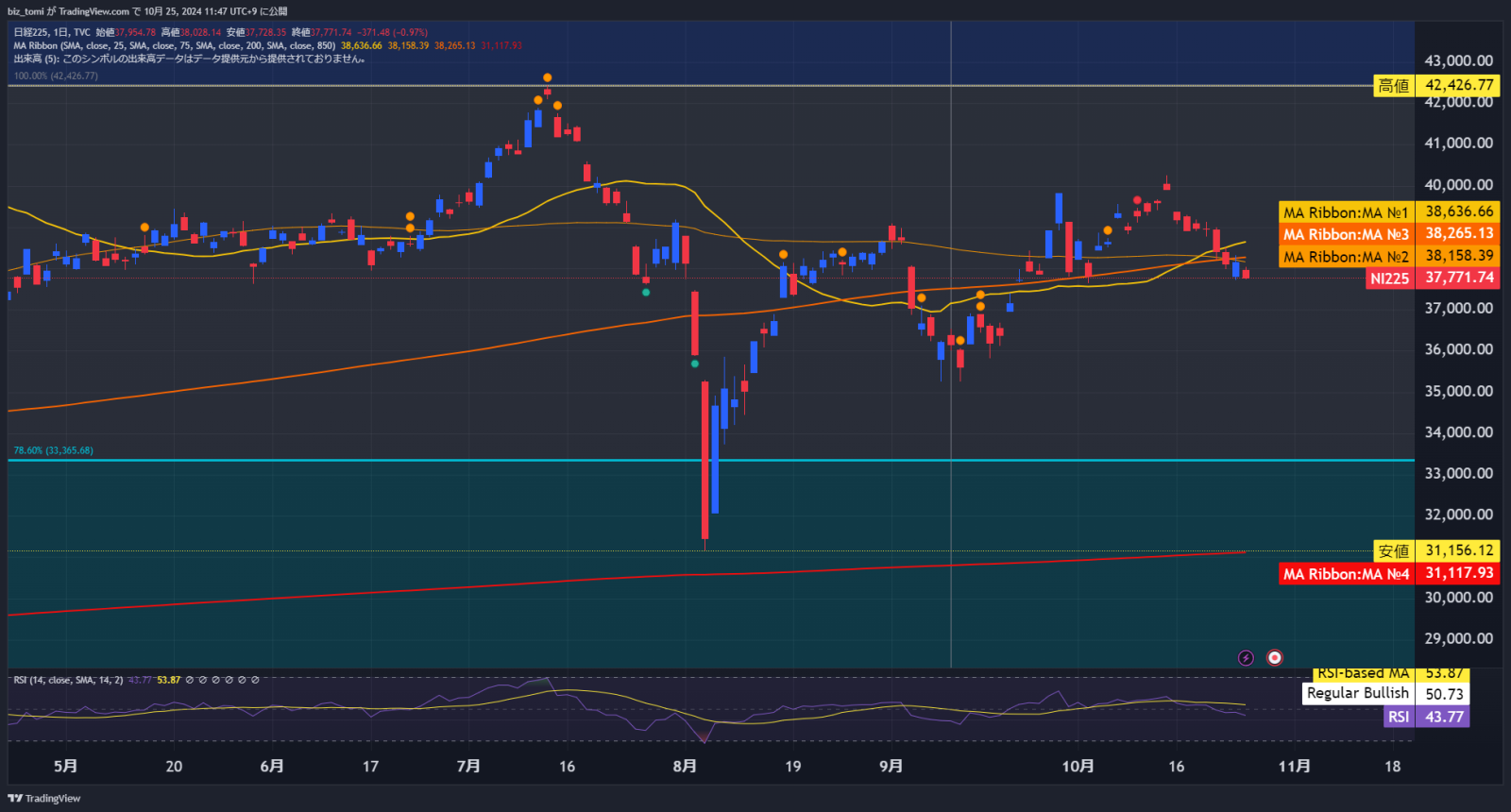Click the MA Ribbon:MA №1 label
This screenshot has width=1511, height=812.
coord(1346,212)
